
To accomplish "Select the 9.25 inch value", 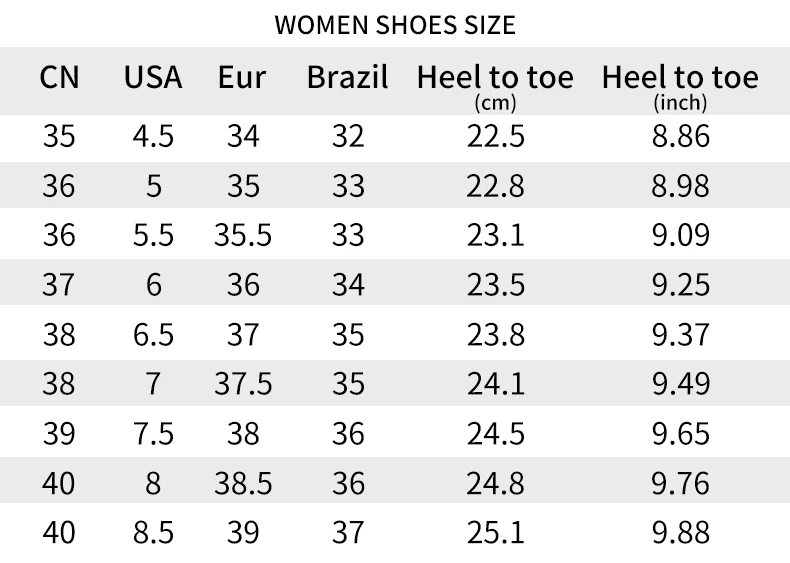I will (x=681, y=284).
